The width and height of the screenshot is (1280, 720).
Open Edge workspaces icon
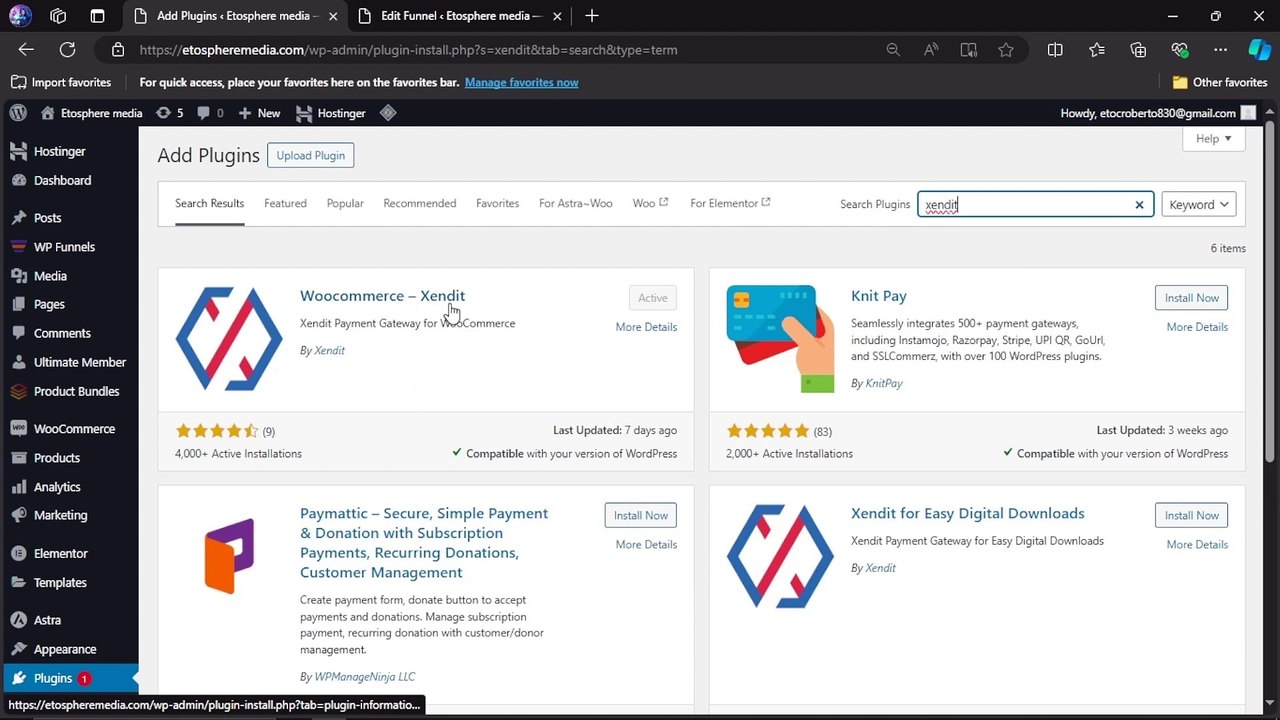pyautogui.click(x=58, y=16)
